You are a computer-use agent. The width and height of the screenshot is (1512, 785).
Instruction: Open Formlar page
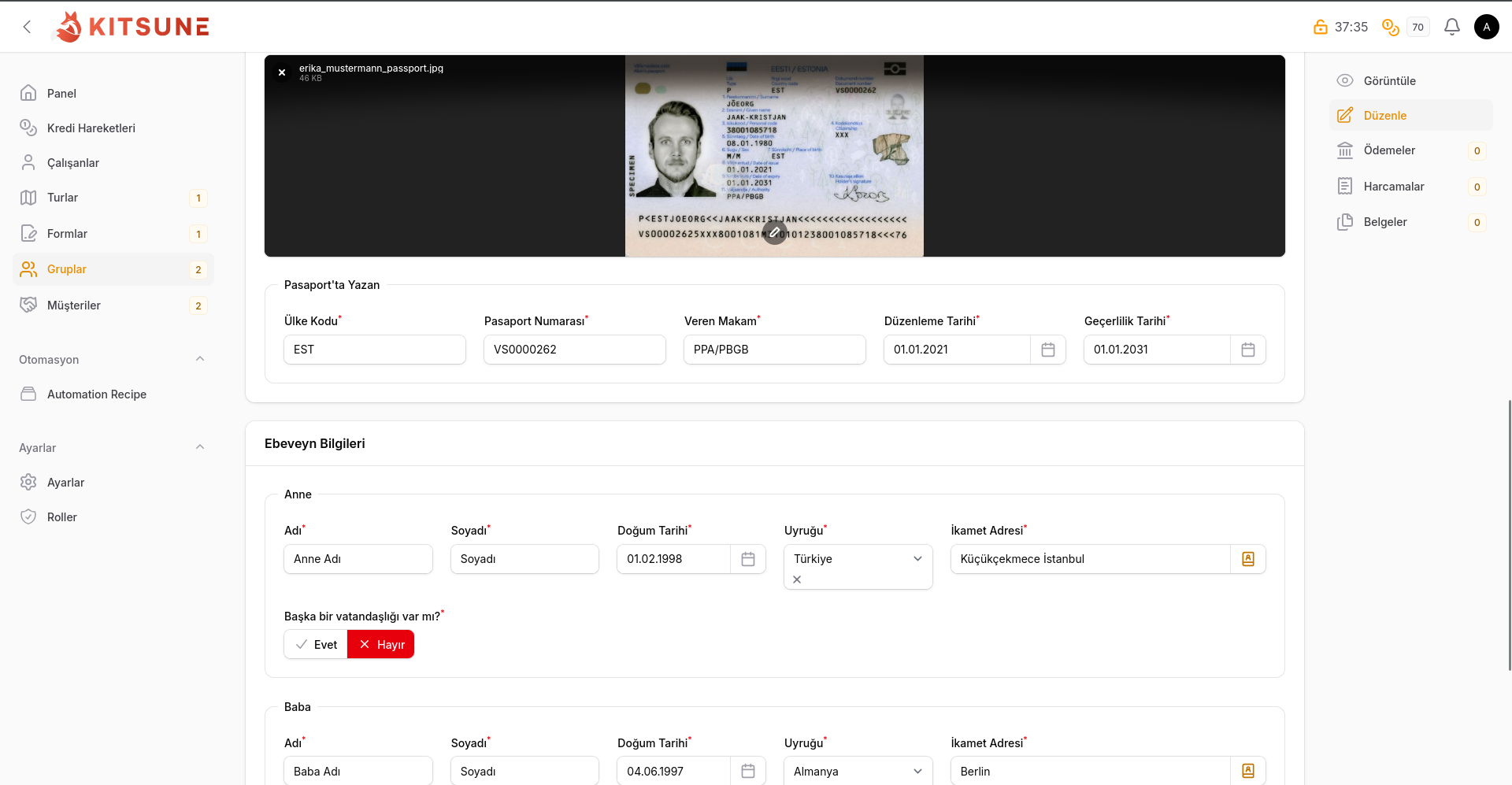pyautogui.click(x=113, y=234)
